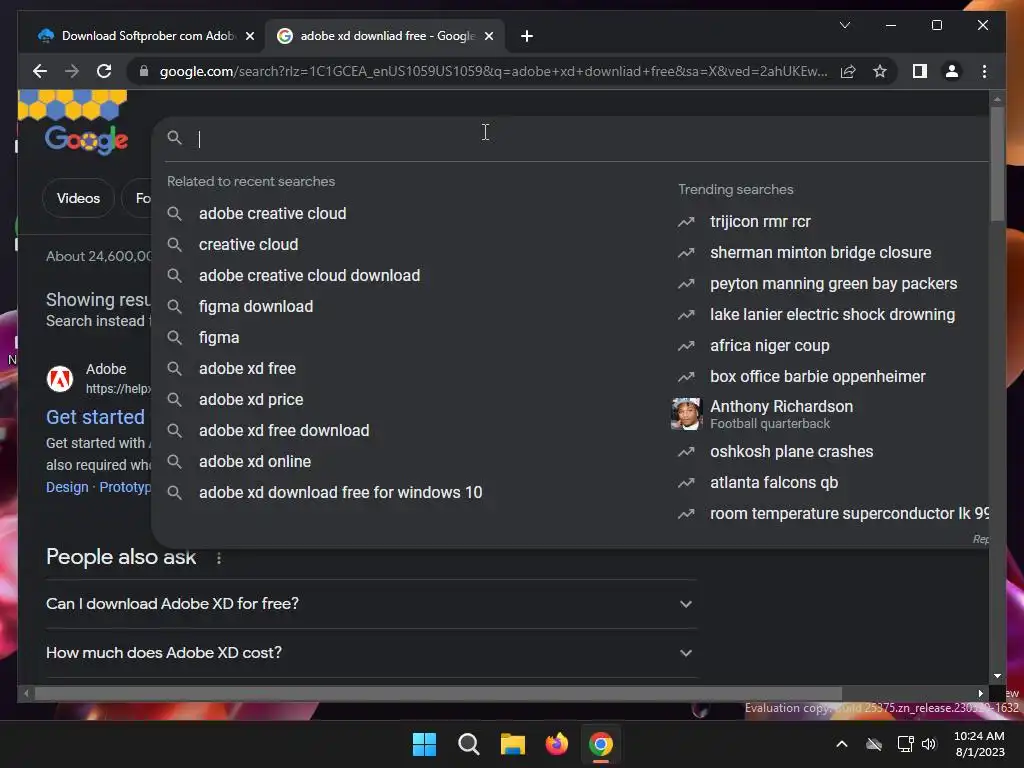This screenshot has width=1024, height=768.
Task: Open the side panel icon
Action: click(920, 71)
